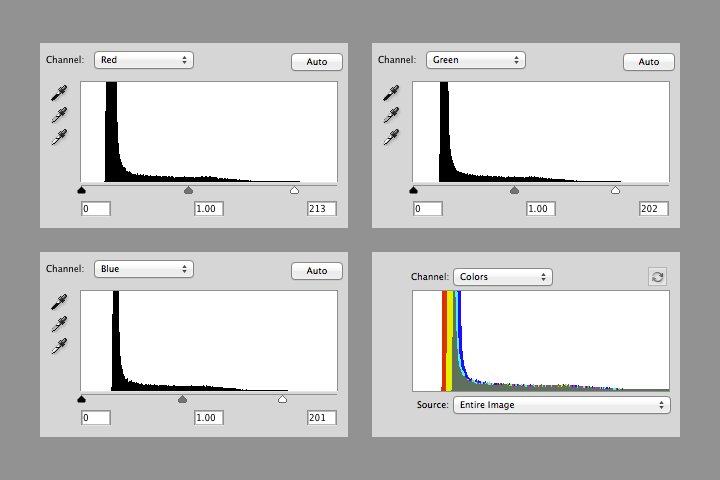Focus the Red highlight field showing 213
The image size is (720, 480).
click(322, 209)
